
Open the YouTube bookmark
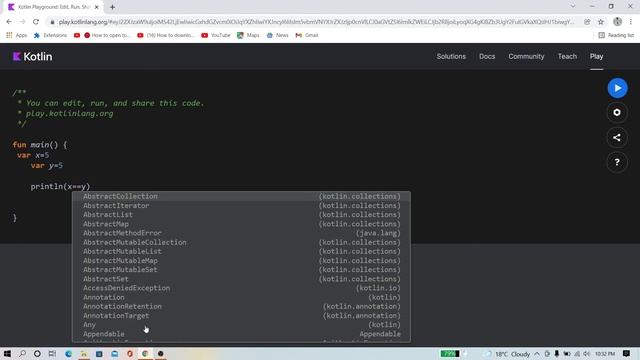pyautogui.click(x=216, y=36)
